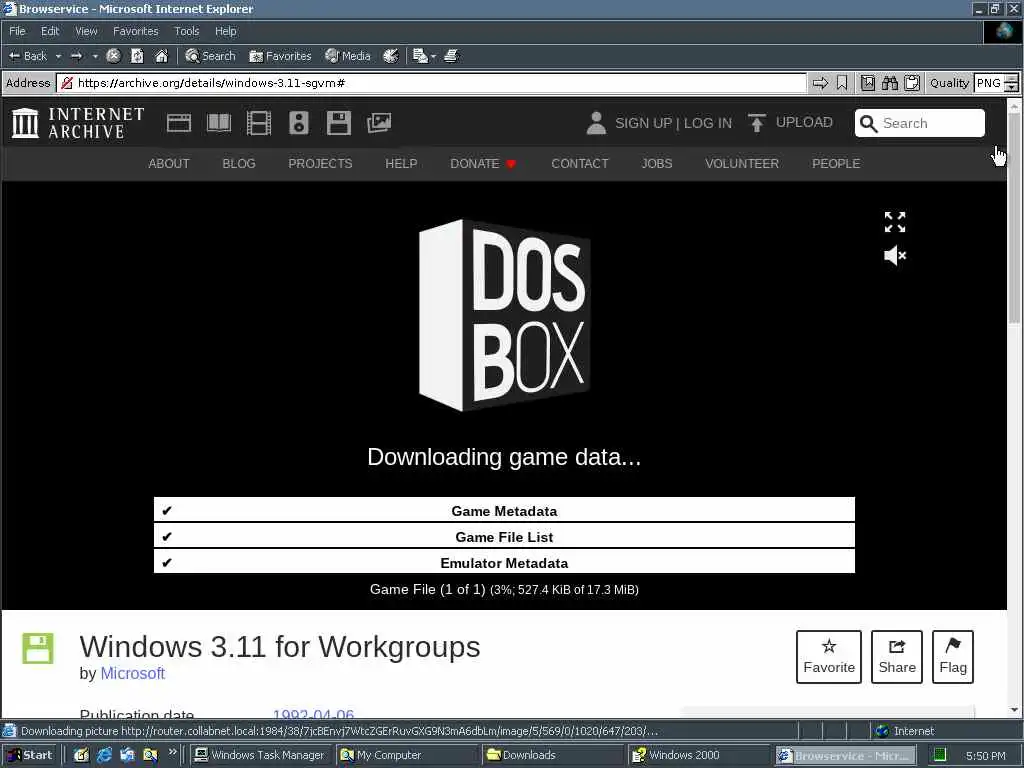Click the Refresh page icon
Viewport: 1024px width, 768px height.
[x=137, y=56]
